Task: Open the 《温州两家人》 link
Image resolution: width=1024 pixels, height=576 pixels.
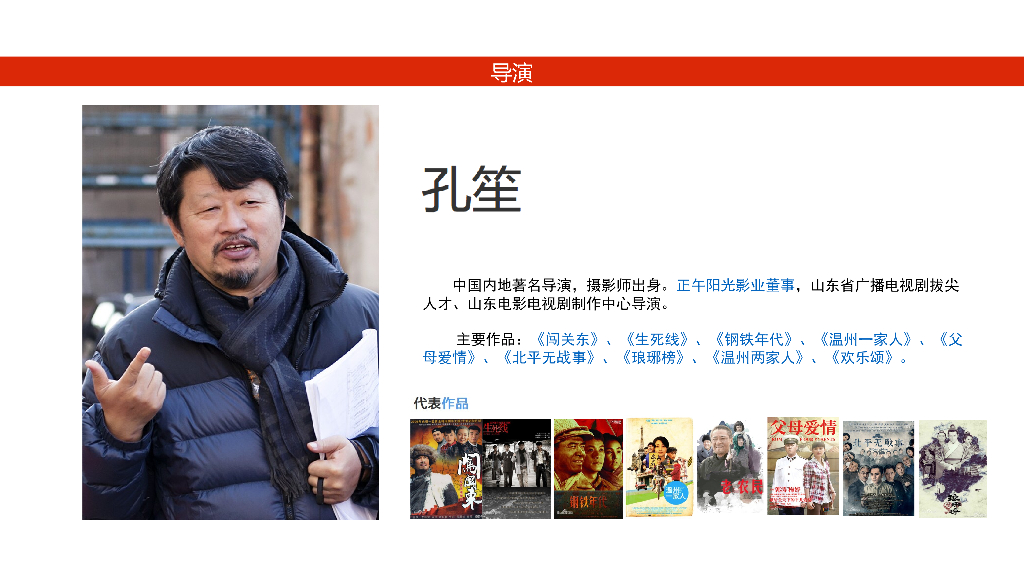Action: click(x=758, y=358)
